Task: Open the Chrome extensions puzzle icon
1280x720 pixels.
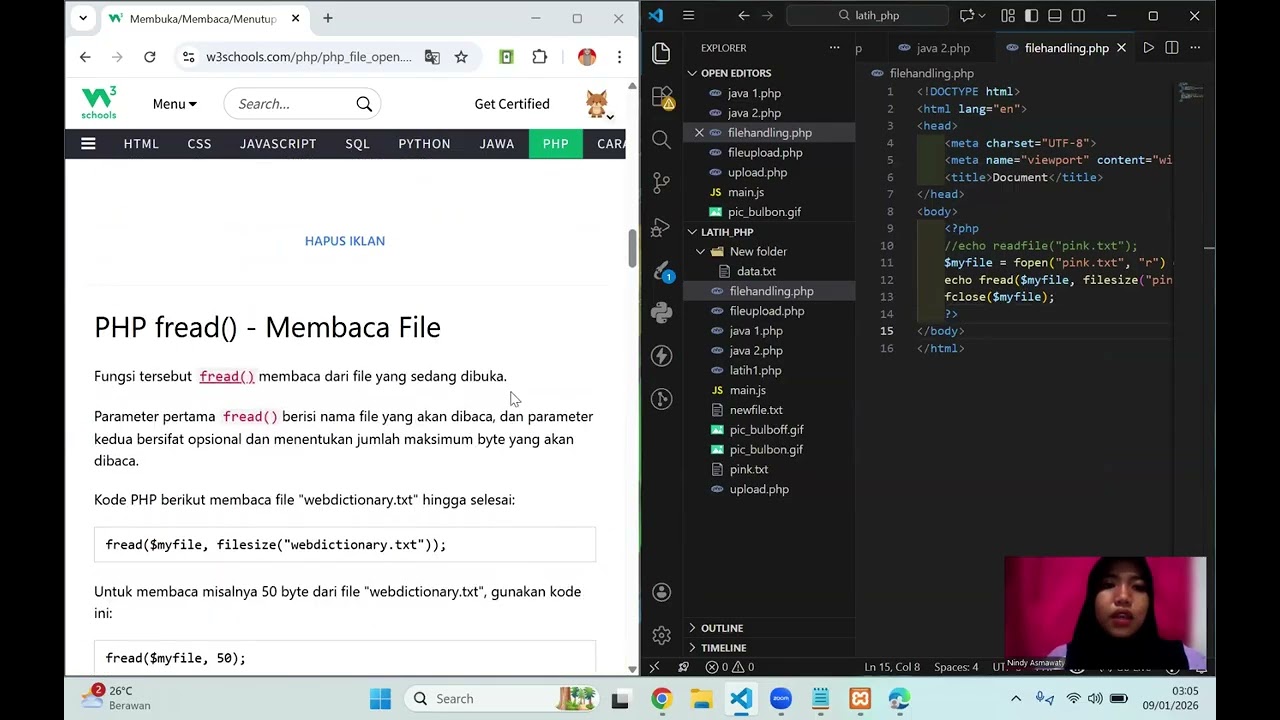Action: 540,57
